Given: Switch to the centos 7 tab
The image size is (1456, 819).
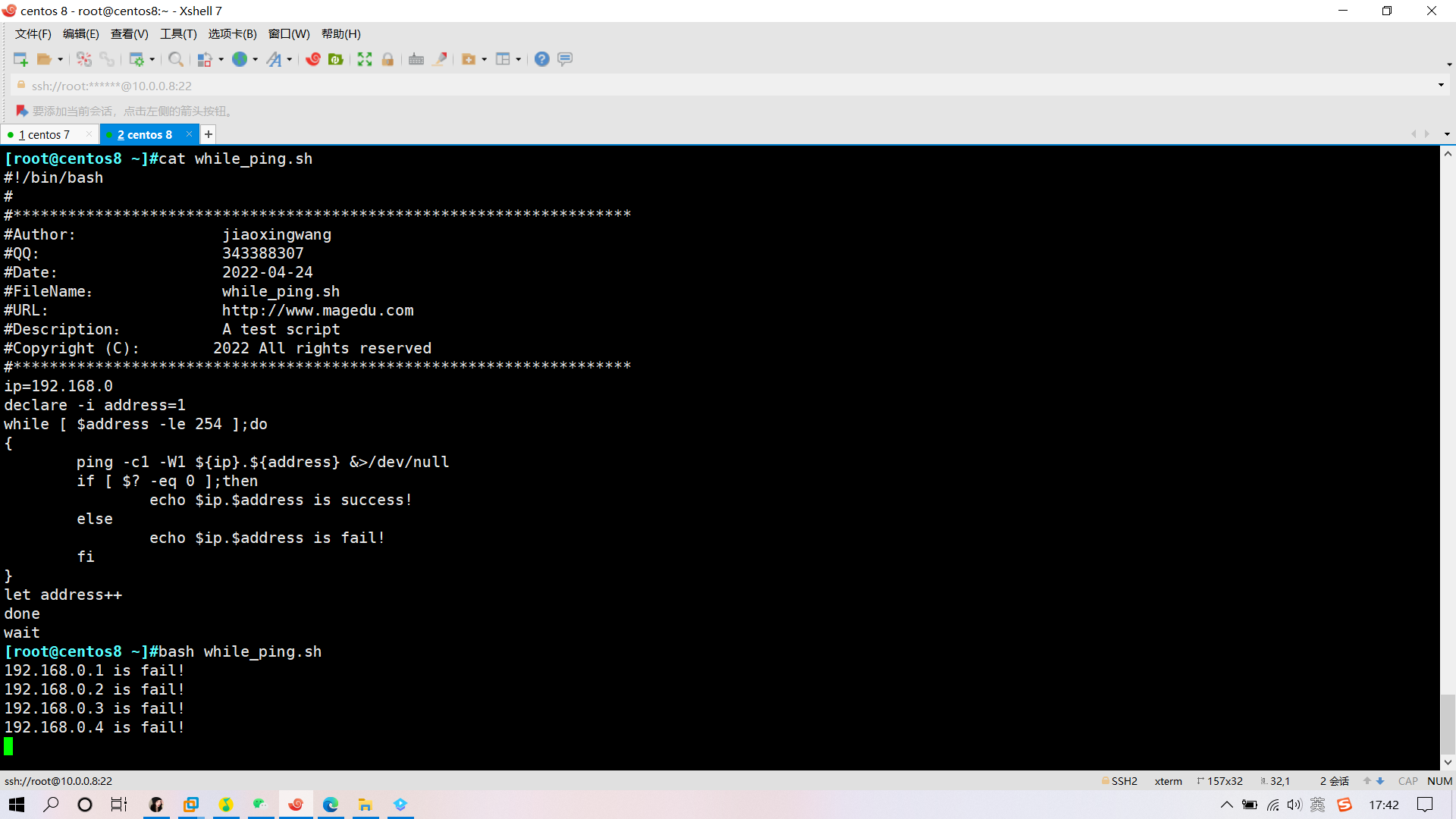Looking at the screenshot, I should (x=45, y=134).
